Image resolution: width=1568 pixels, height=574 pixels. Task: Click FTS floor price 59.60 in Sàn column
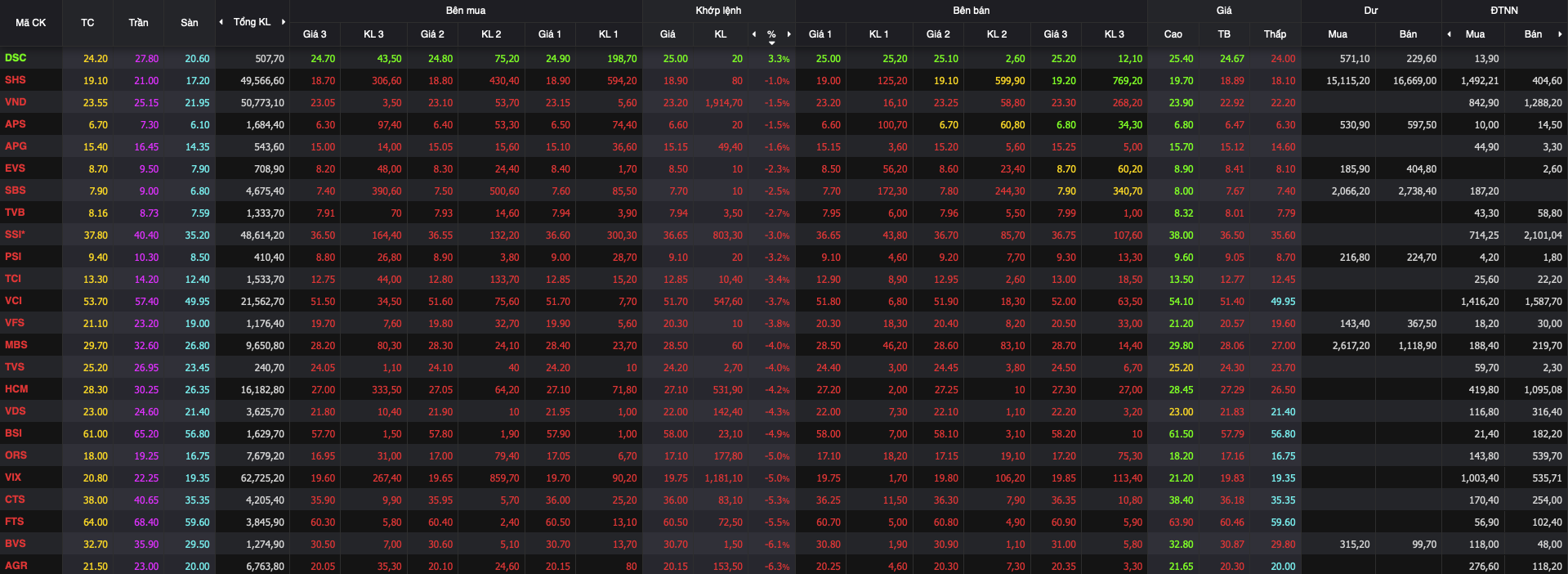[x=197, y=522]
